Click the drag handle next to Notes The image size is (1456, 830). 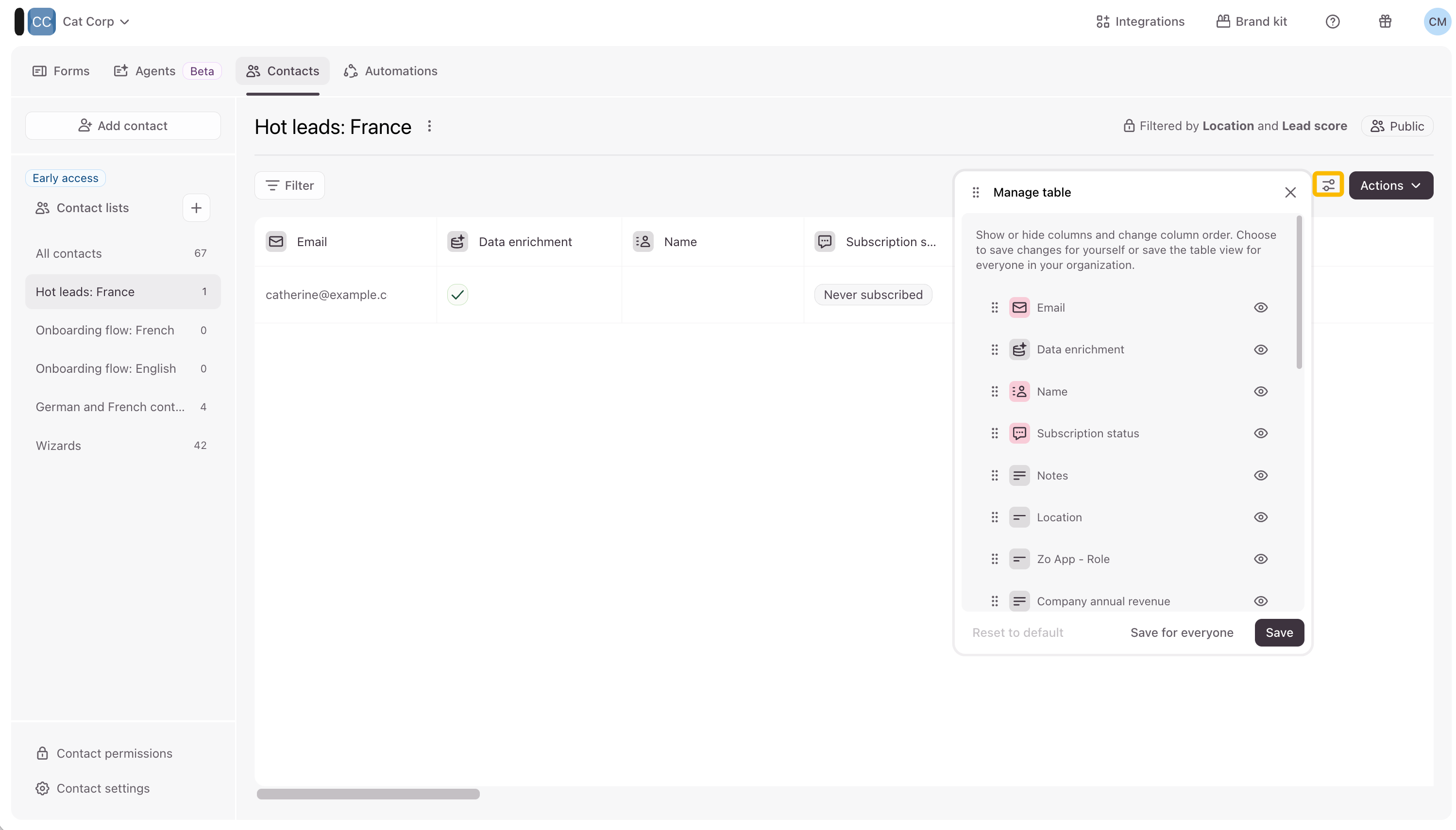(x=994, y=475)
